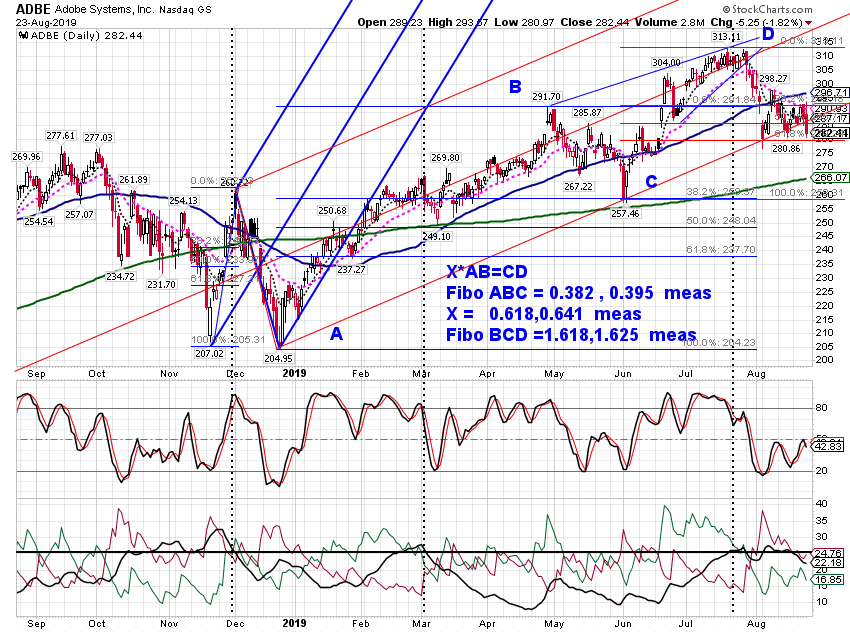Screen dimensions: 850x633
Task: Click the 234.72 low price label
Action: click(120, 276)
